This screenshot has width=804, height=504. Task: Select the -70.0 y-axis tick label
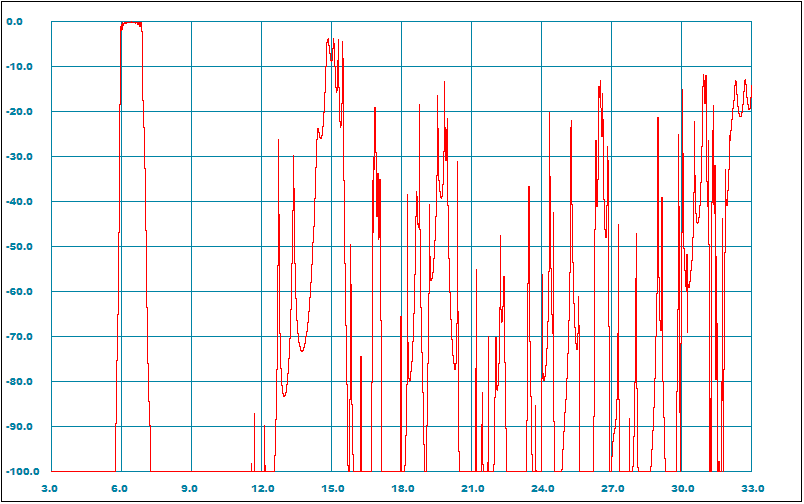pos(22,337)
